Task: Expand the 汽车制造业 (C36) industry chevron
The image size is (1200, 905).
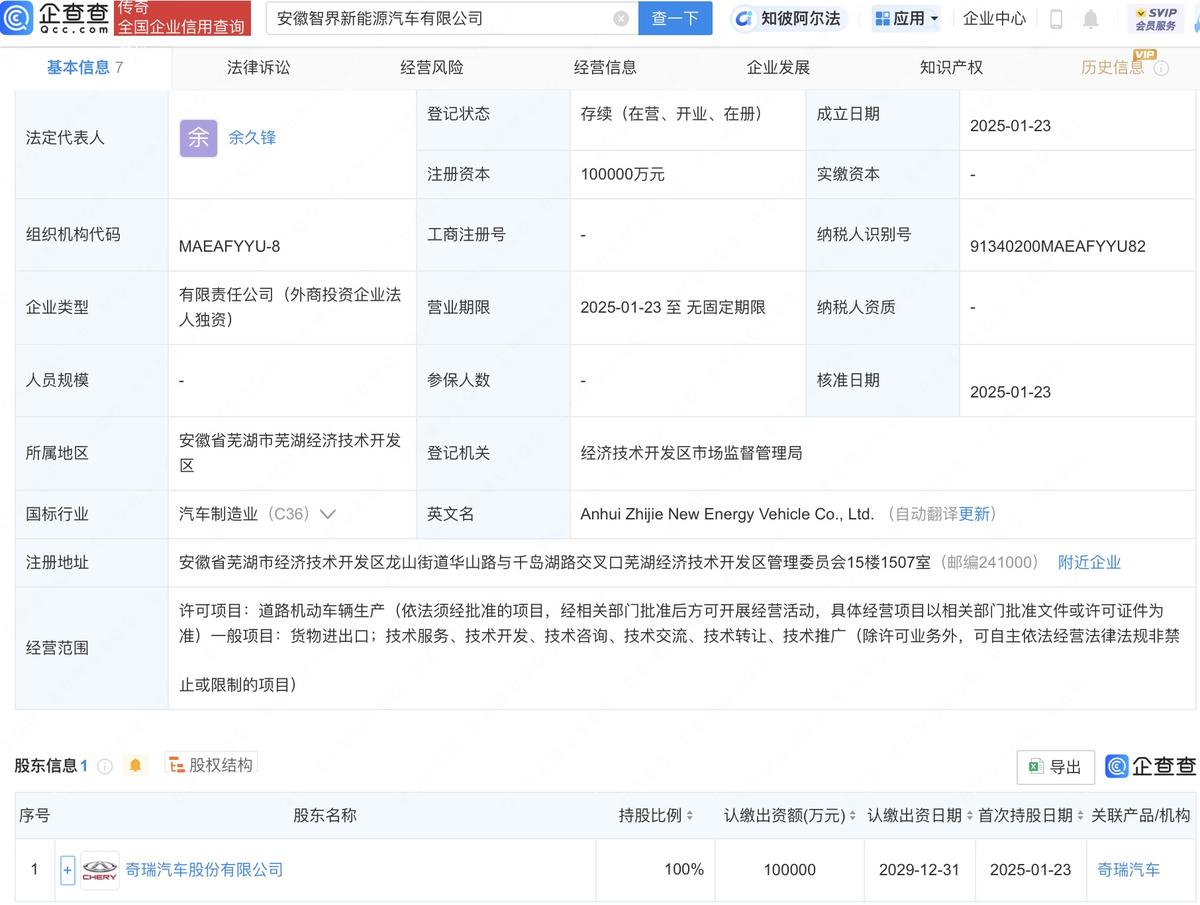Action: pos(329,513)
